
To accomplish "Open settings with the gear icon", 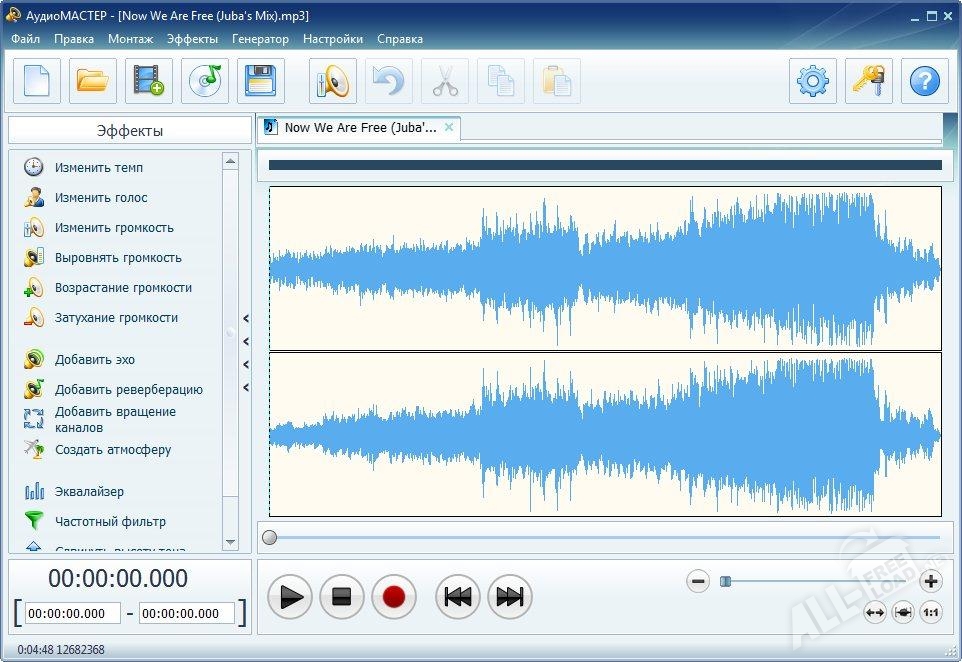I will (x=813, y=81).
